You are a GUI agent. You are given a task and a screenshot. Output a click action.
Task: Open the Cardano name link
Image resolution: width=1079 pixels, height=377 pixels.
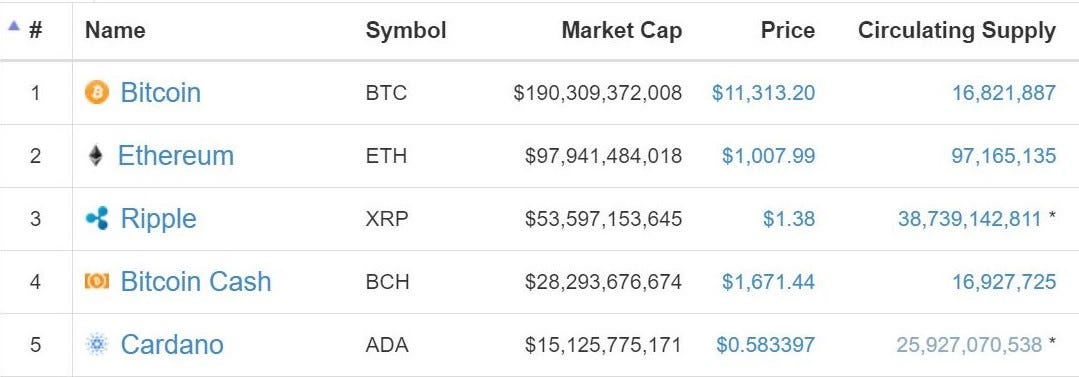(172, 344)
